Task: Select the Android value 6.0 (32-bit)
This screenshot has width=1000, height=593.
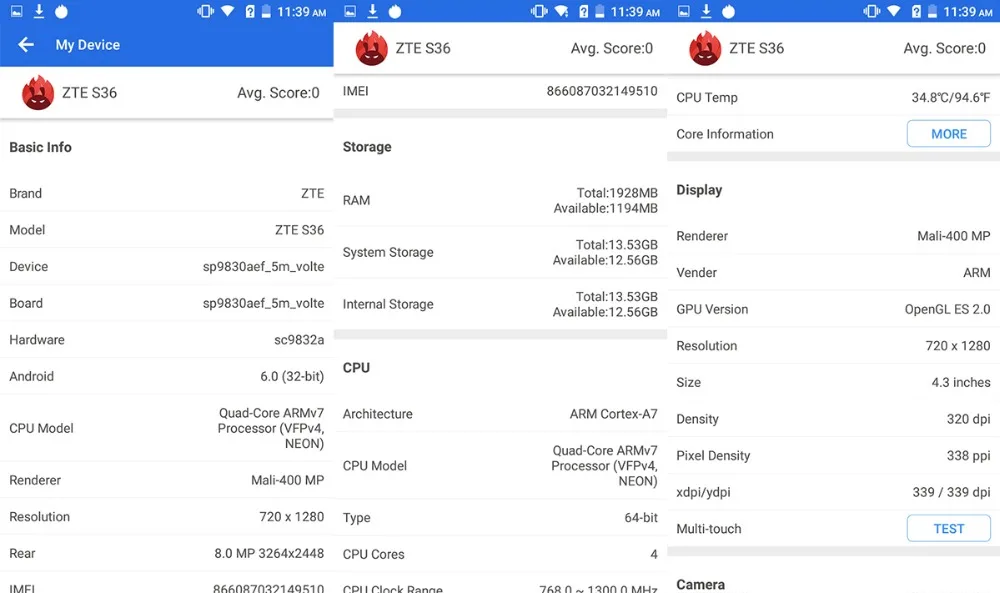Action: click(292, 376)
